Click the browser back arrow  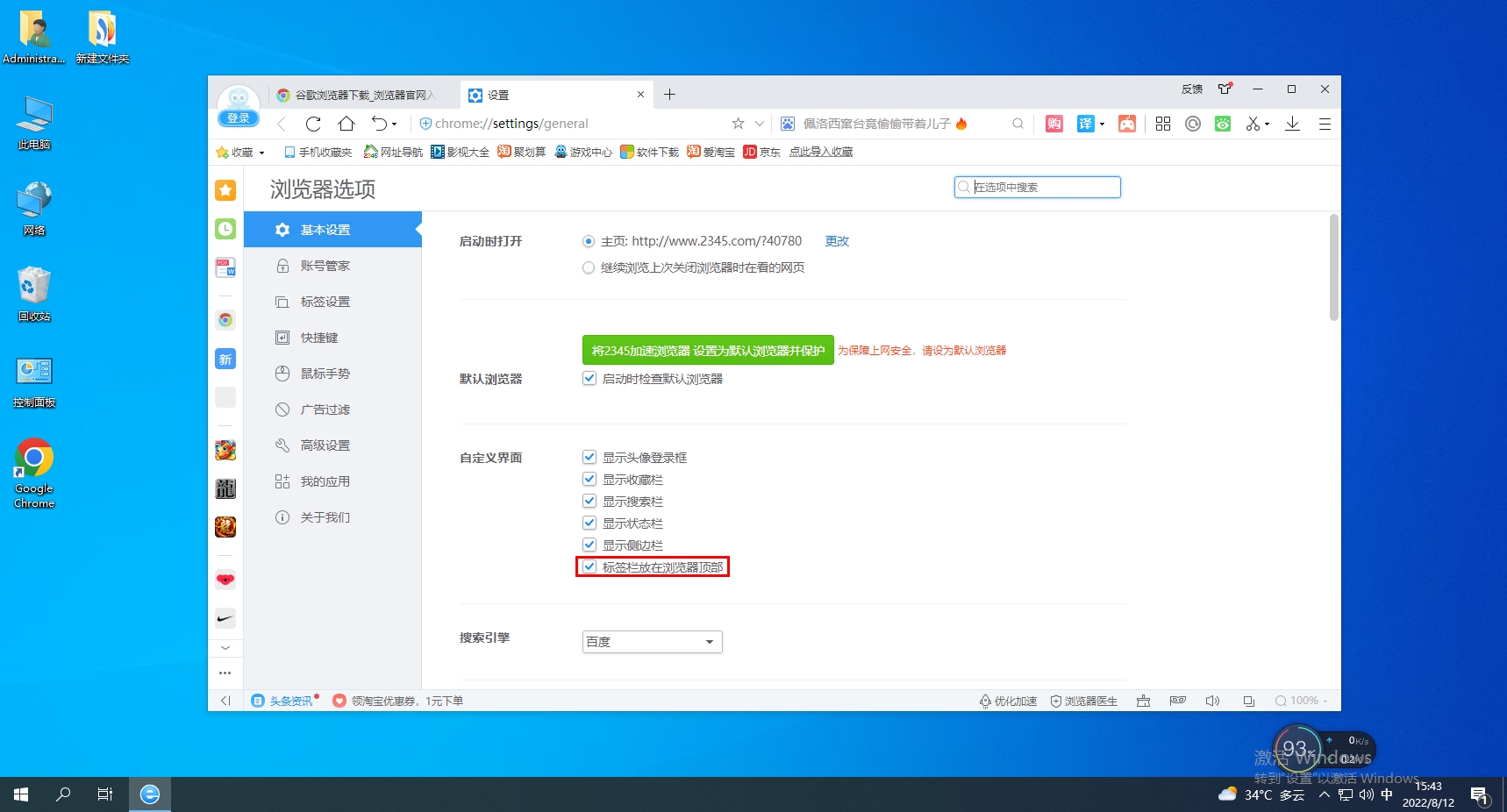(x=282, y=124)
